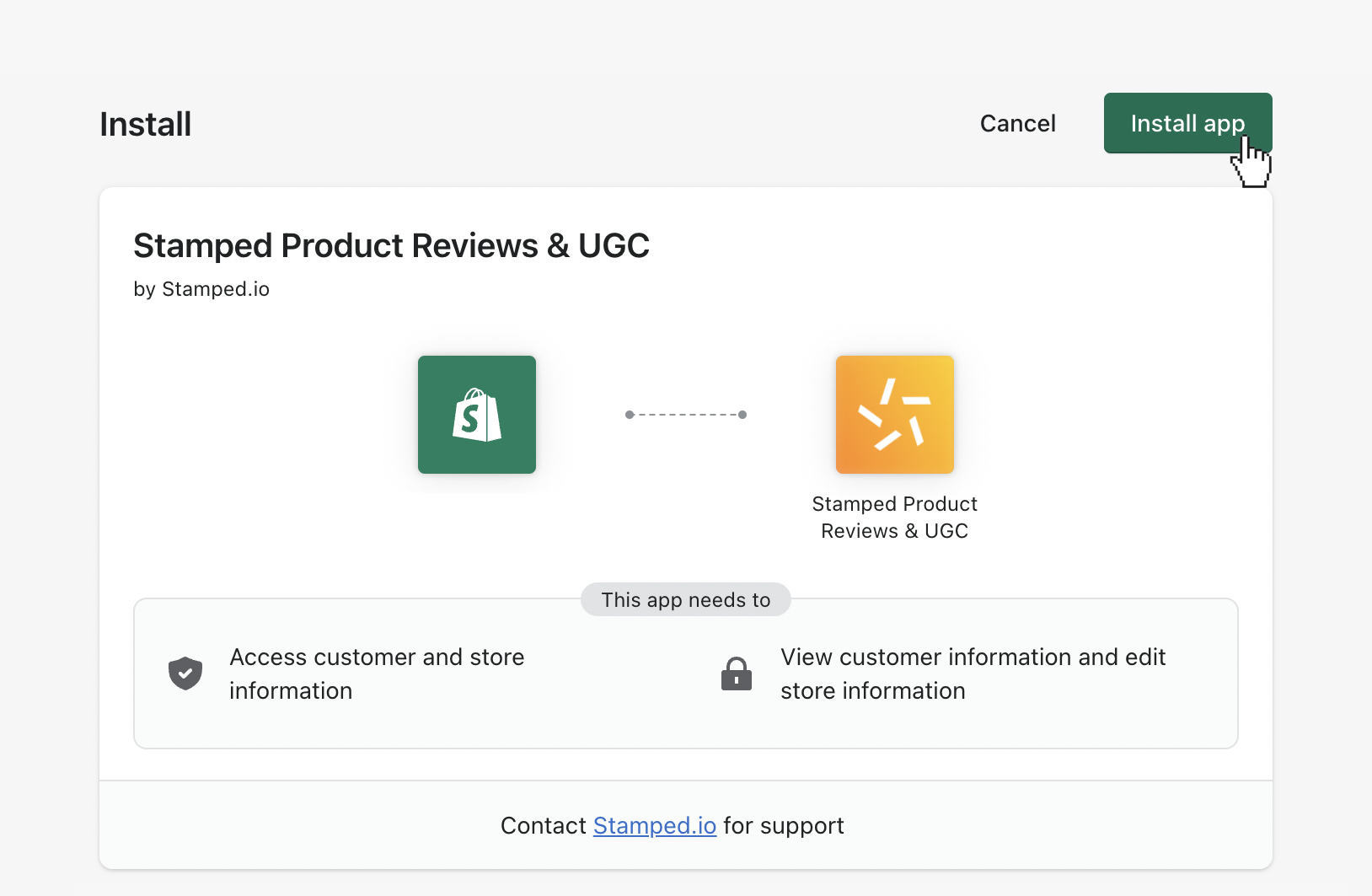This screenshot has width=1372, height=896.
Task: Click the Install app button
Action: (x=1187, y=123)
